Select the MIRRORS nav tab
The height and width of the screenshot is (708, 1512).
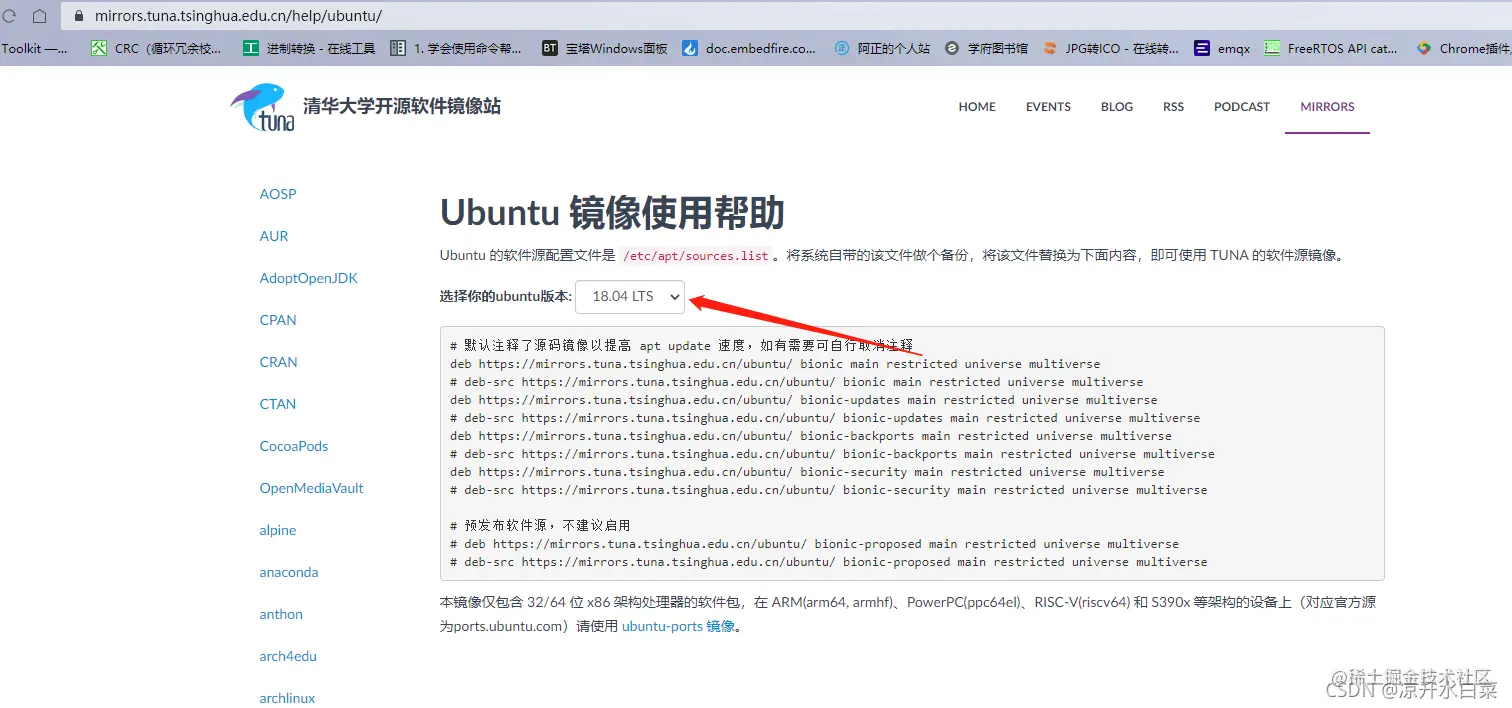1327,107
